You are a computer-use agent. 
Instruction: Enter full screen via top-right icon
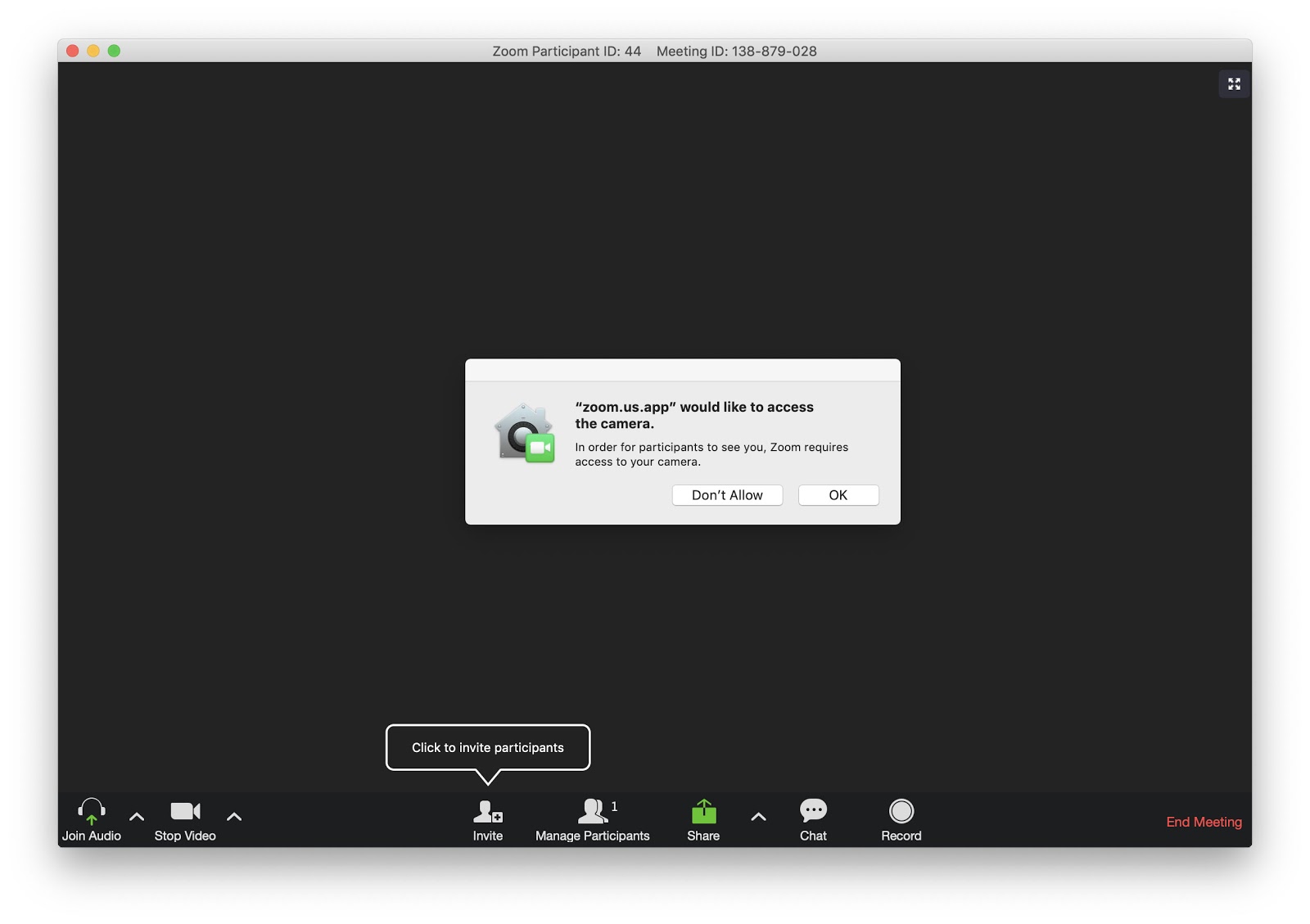click(x=1234, y=83)
